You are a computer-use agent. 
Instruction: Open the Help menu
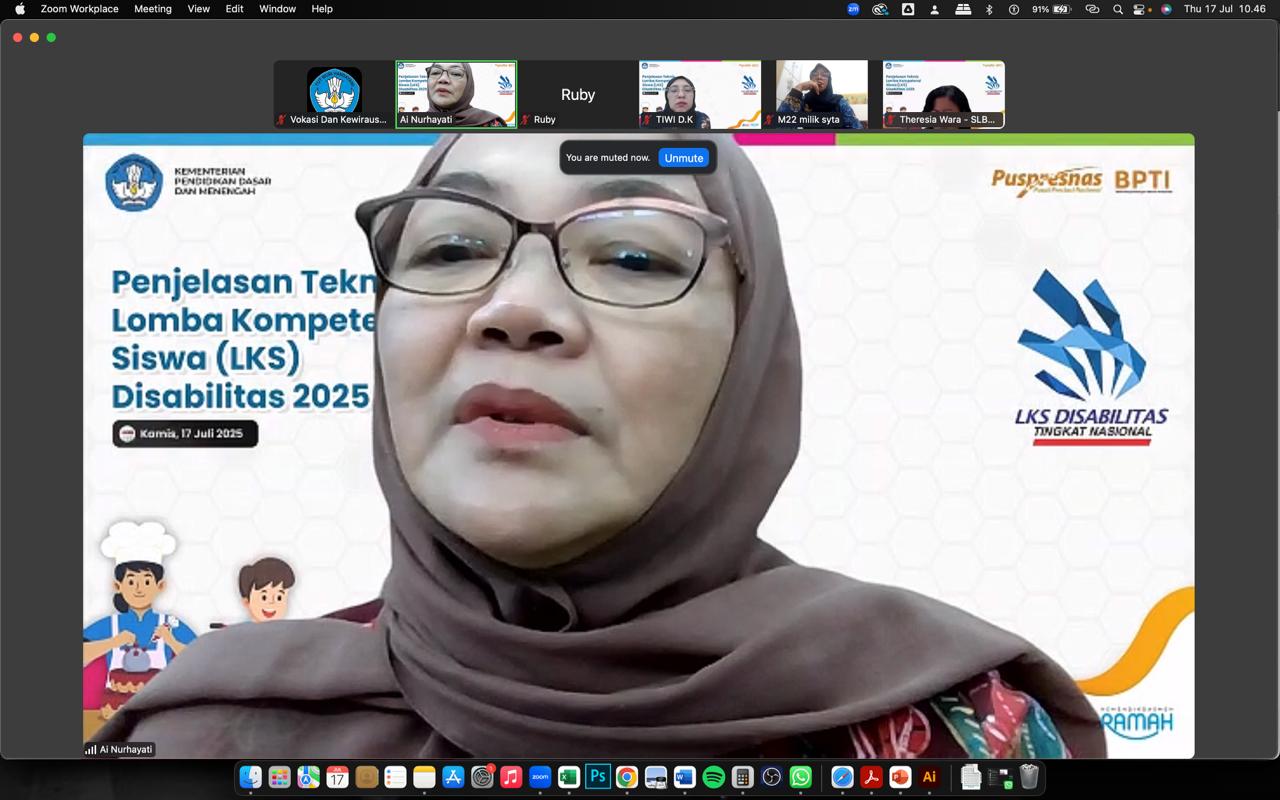pyautogui.click(x=322, y=9)
